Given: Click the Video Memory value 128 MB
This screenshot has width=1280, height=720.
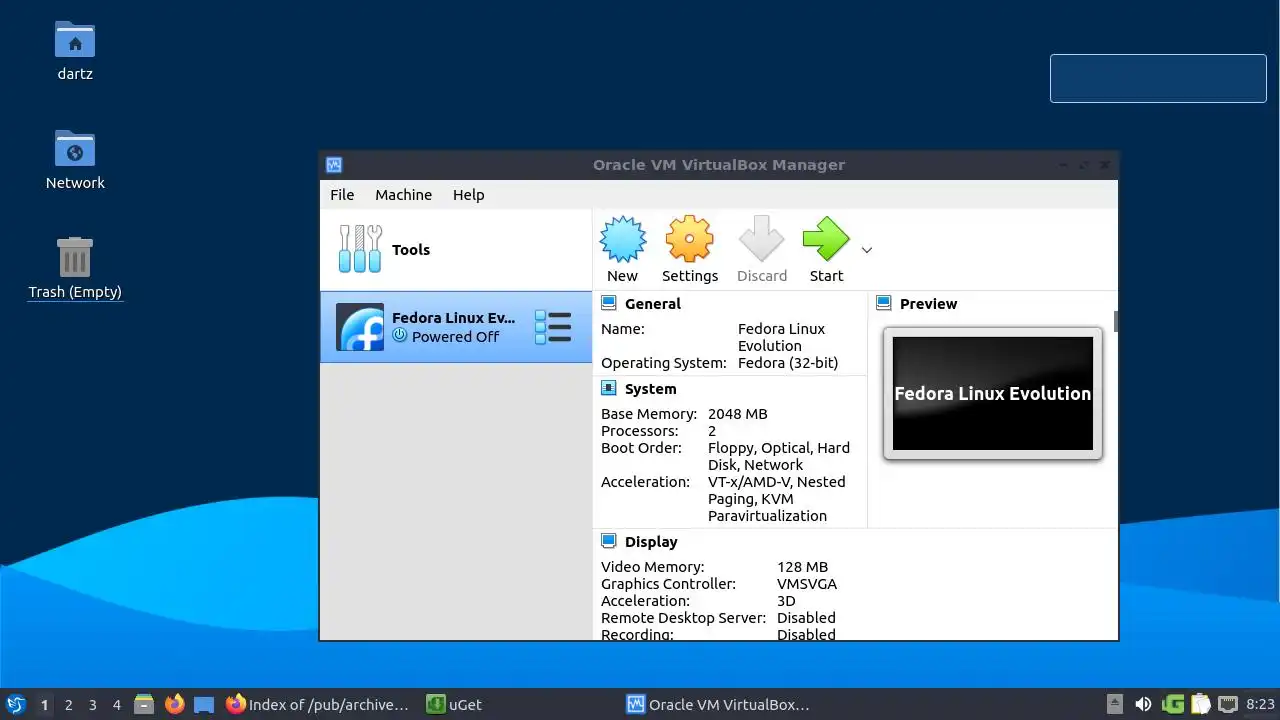Looking at the screenshot, I should click(802, 567).
